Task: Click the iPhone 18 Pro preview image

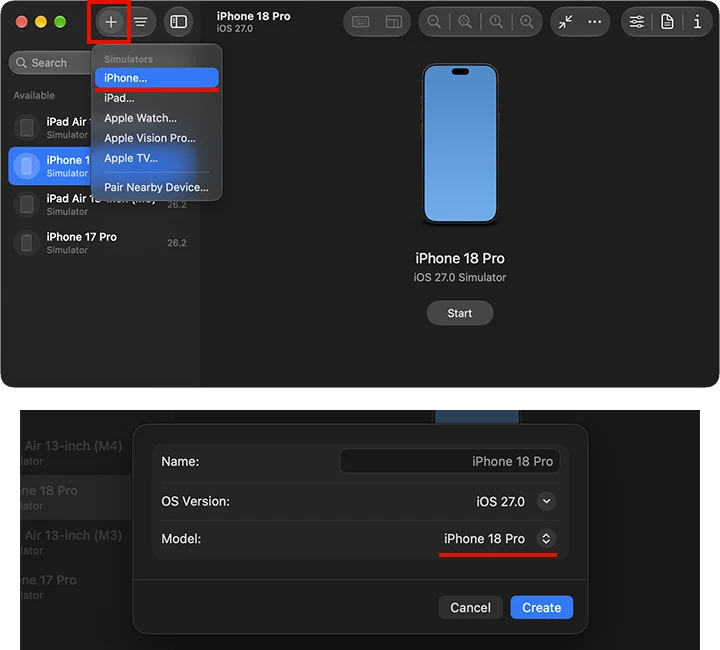Action: (460, 144)
